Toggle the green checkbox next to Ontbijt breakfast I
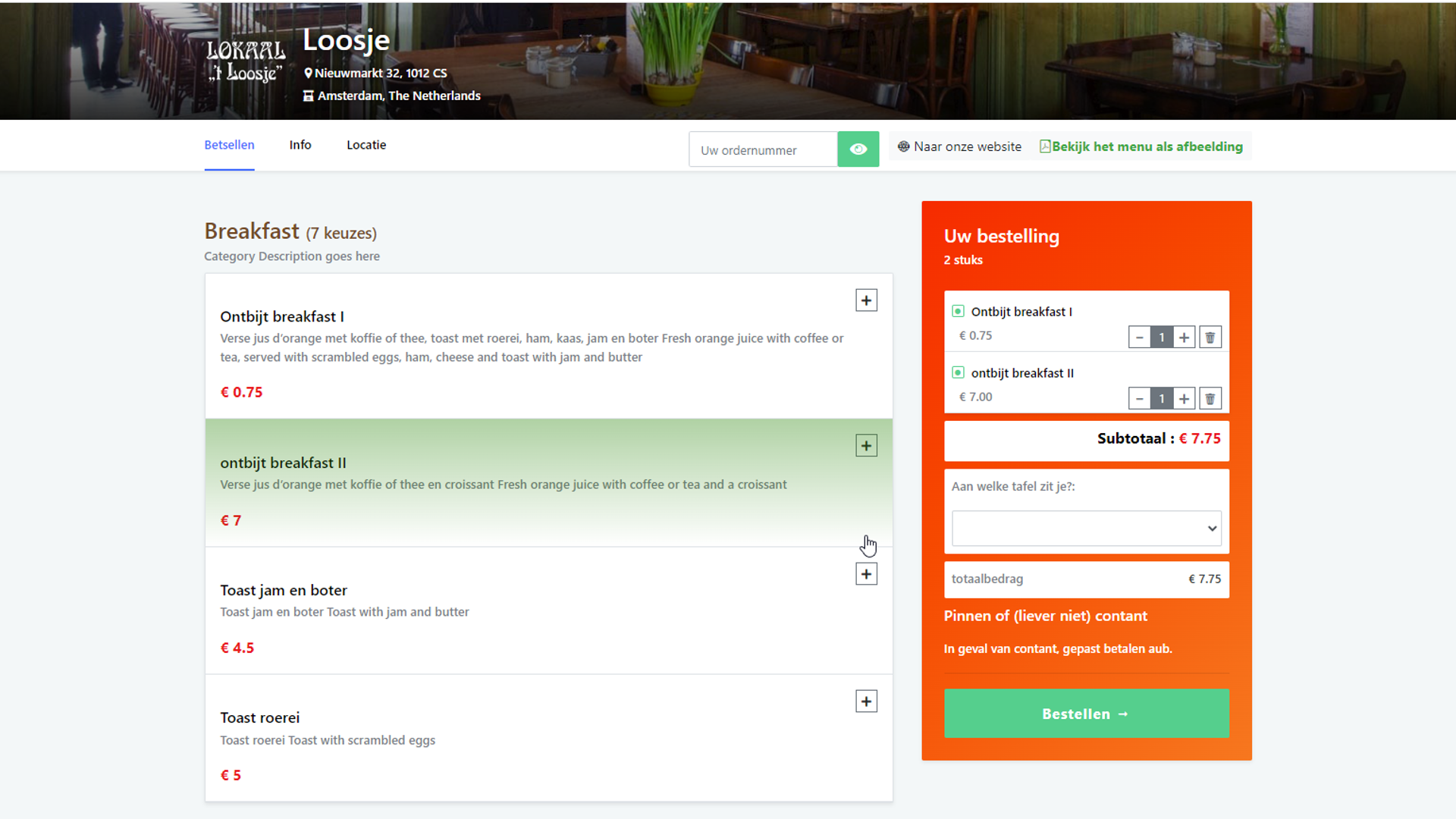Viewport: 1456px width, 819px height. click(957, 311)
